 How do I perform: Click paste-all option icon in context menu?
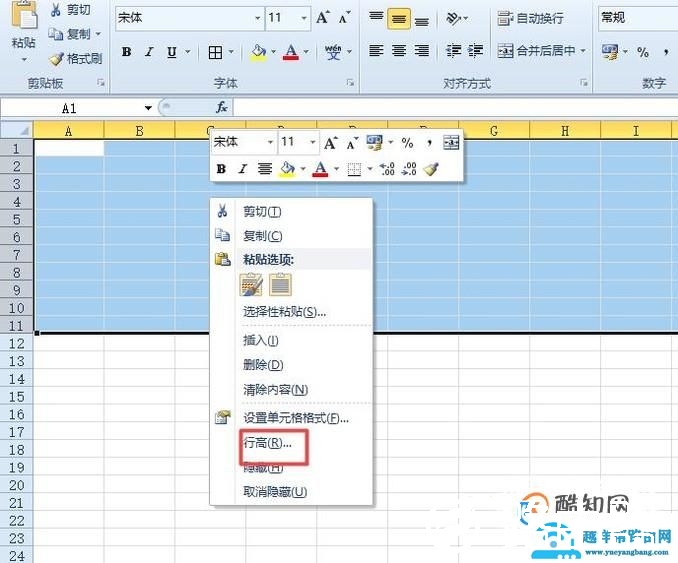click(251, 285)
